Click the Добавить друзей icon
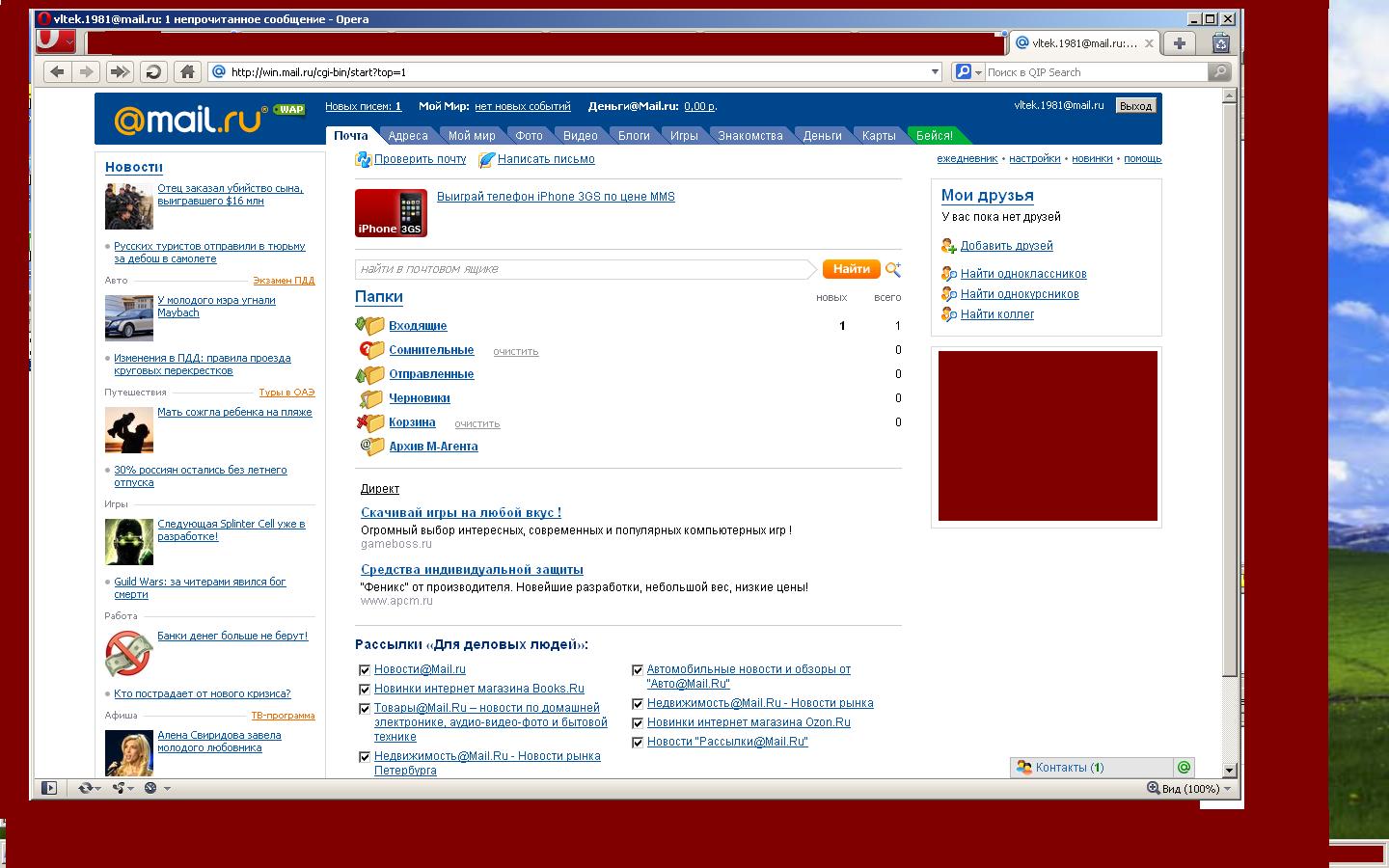Viewport: 1389px width, 868px height. [949, 246]
